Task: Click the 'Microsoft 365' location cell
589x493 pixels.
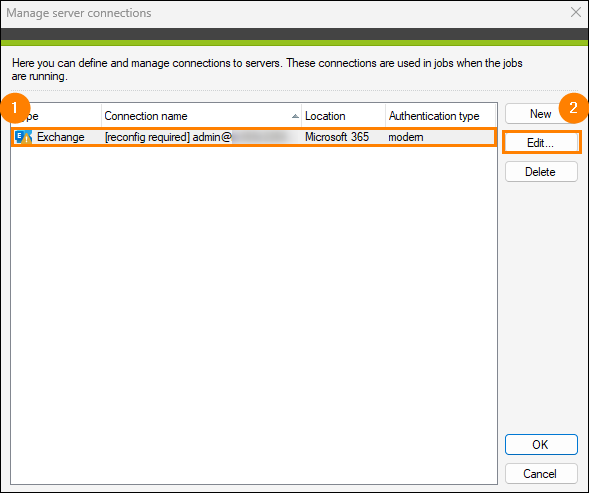Action: coord(337,137)
